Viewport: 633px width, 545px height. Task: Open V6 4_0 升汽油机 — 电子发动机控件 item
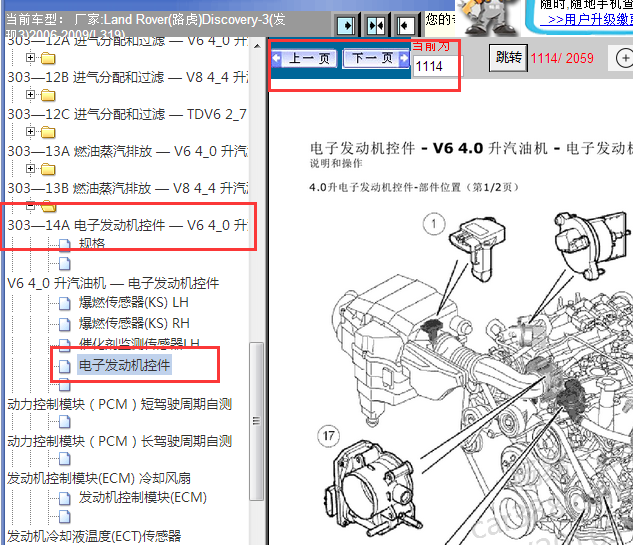point(113,283)
